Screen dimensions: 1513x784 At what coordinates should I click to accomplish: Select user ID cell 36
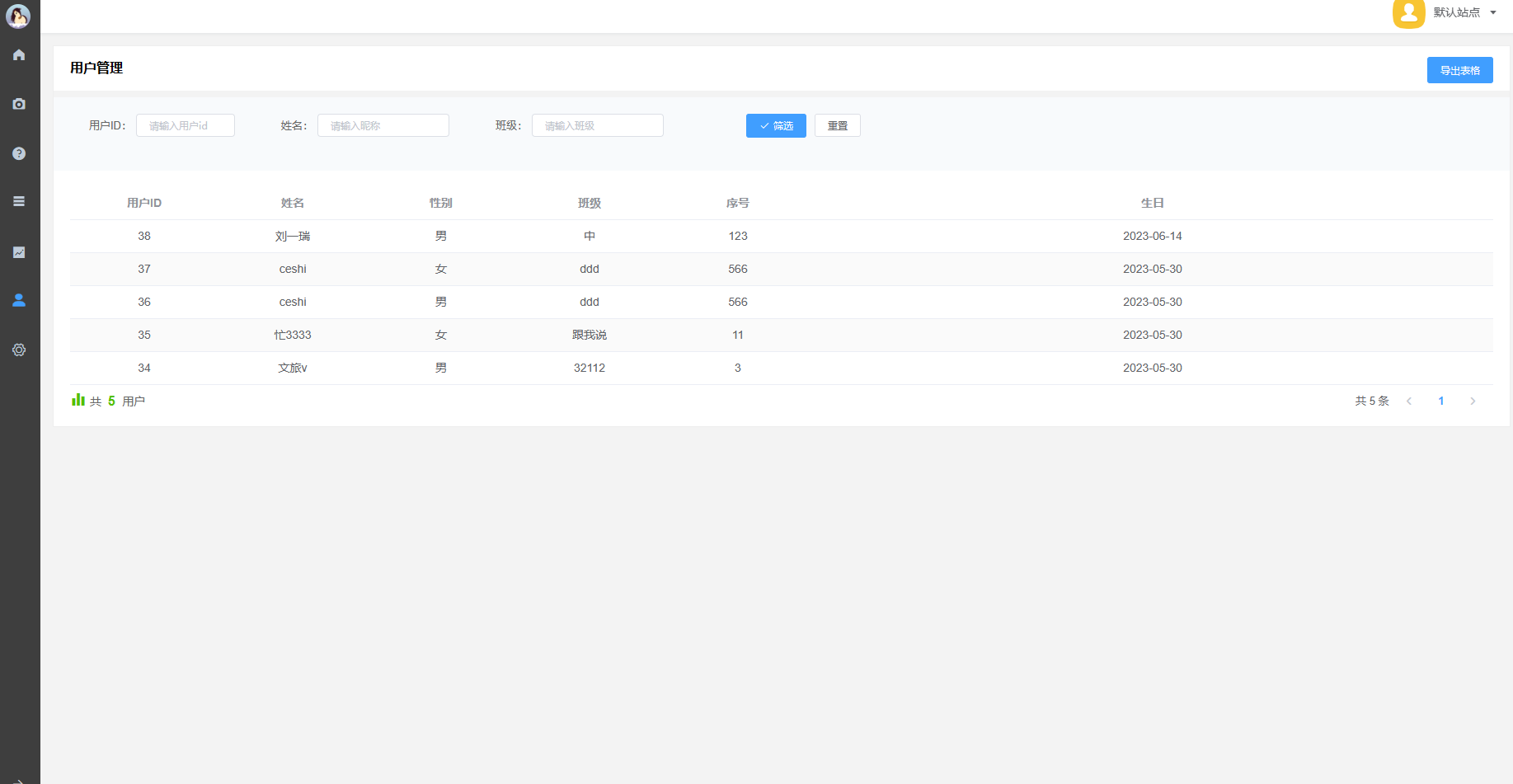pyautogui.click(x=144, y=302)
